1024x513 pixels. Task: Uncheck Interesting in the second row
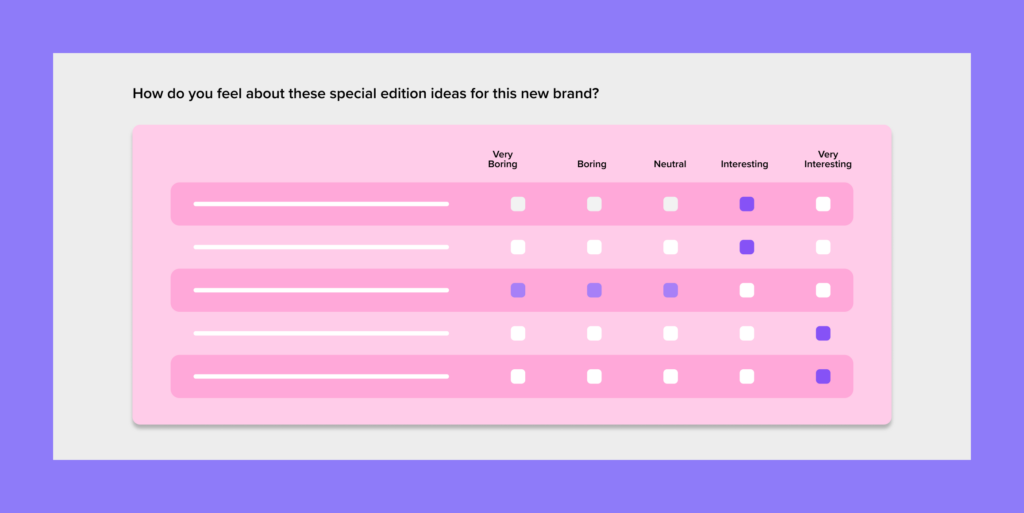(747, 247)
